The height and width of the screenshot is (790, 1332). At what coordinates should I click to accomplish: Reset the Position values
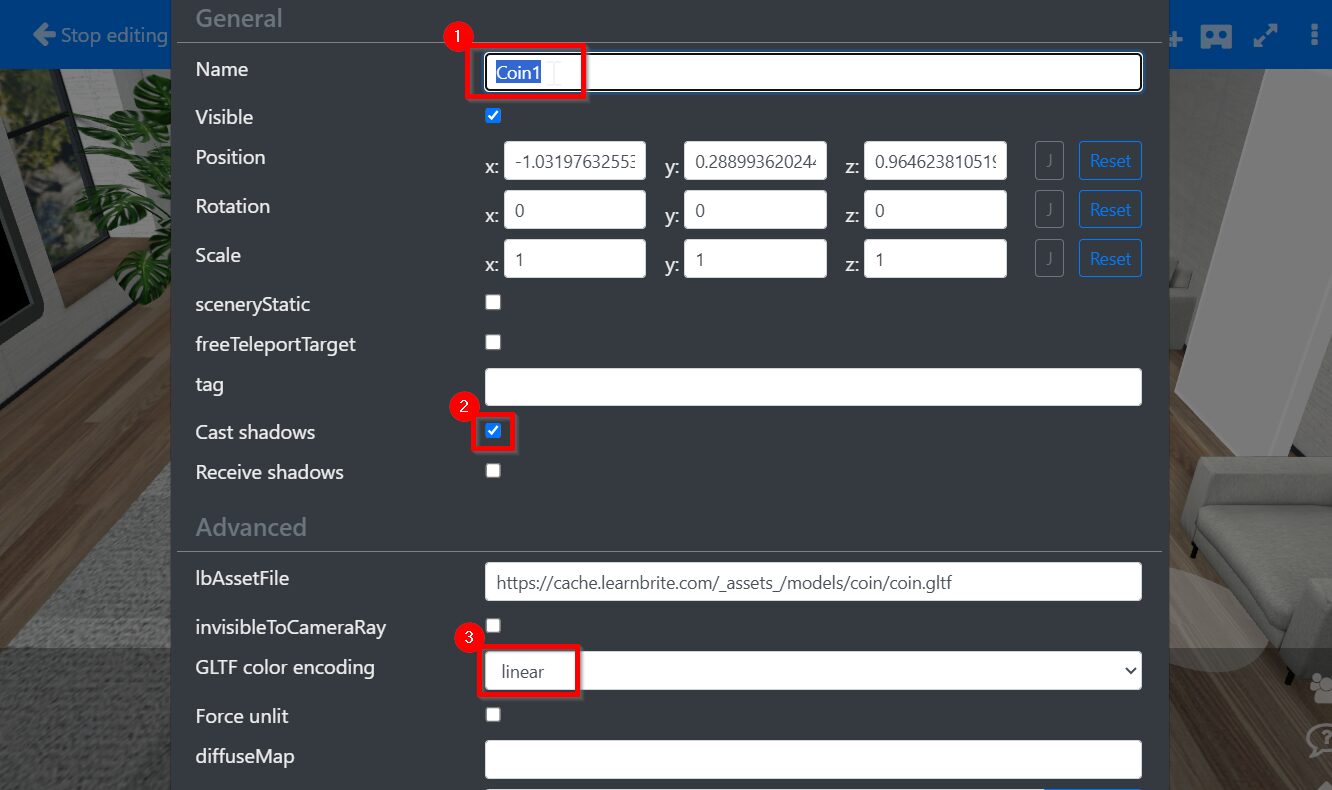coord(1110,161)
